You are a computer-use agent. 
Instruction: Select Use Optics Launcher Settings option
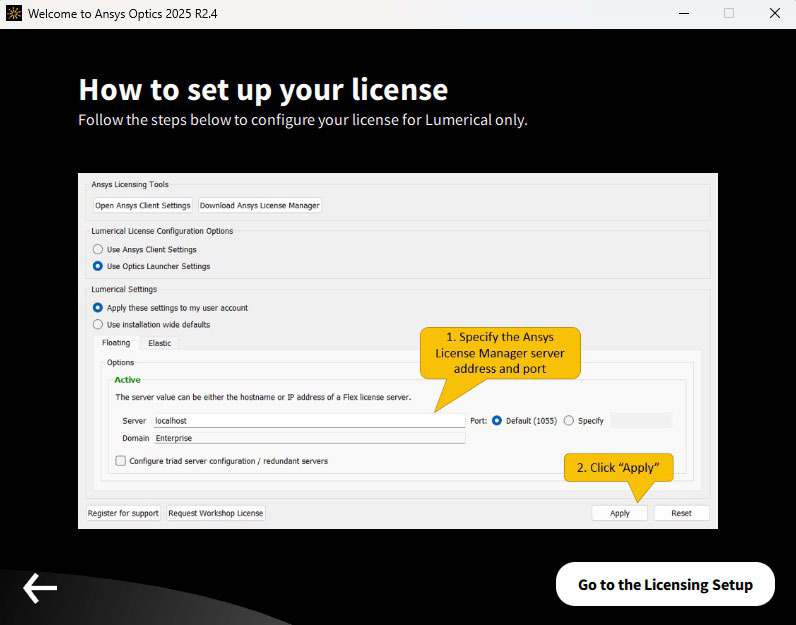98,266
